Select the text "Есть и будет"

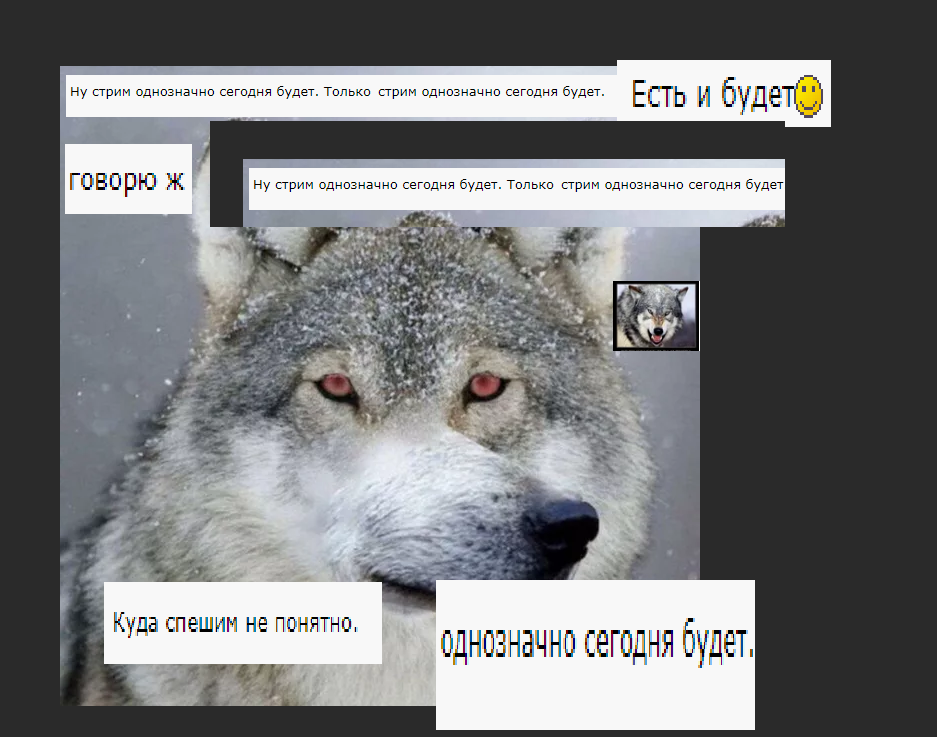(714, 94)
